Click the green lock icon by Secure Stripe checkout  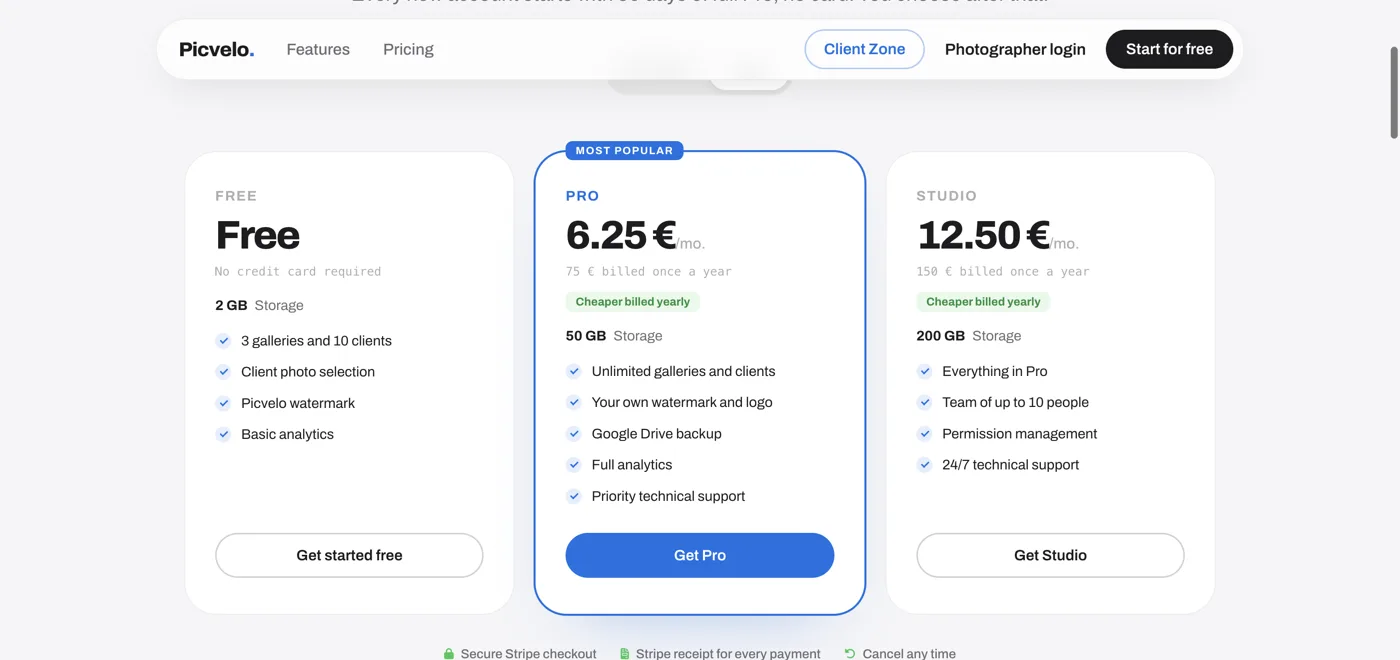(x=449, y=654)
